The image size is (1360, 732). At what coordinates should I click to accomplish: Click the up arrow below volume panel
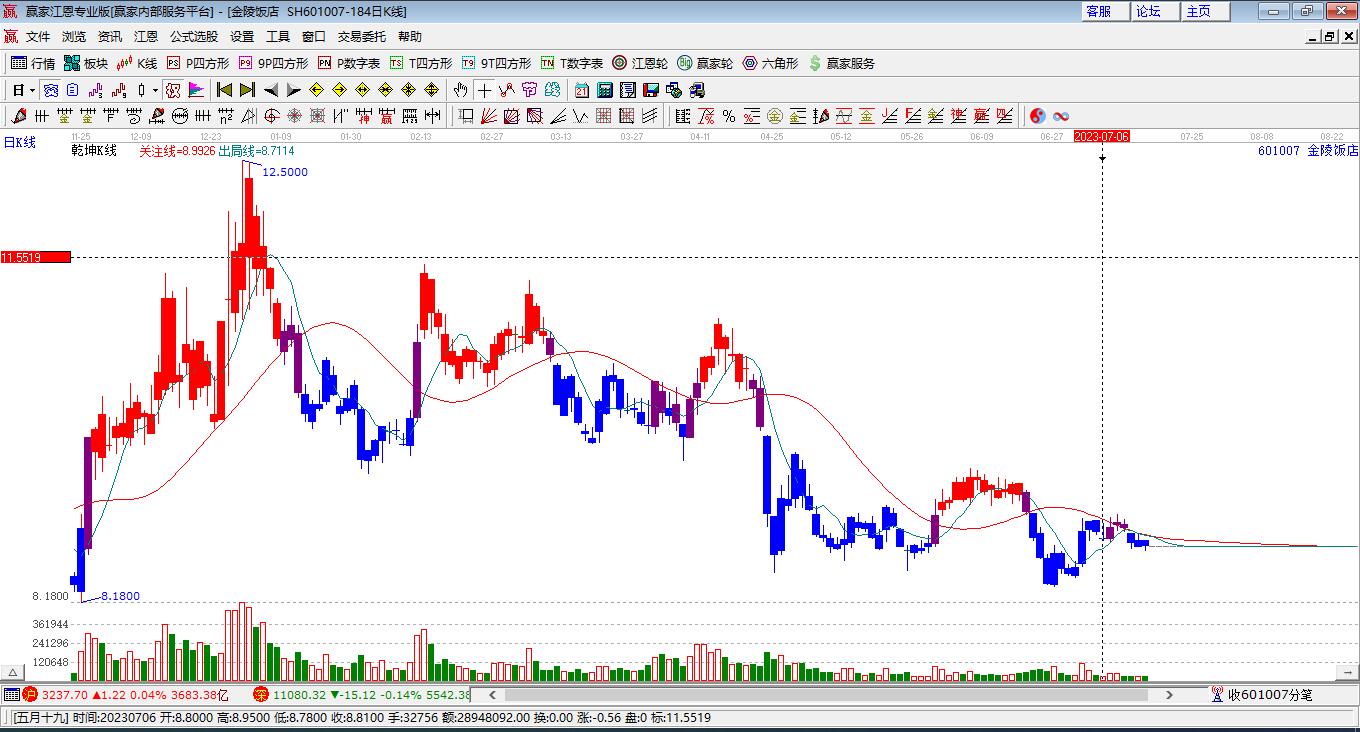14,674
